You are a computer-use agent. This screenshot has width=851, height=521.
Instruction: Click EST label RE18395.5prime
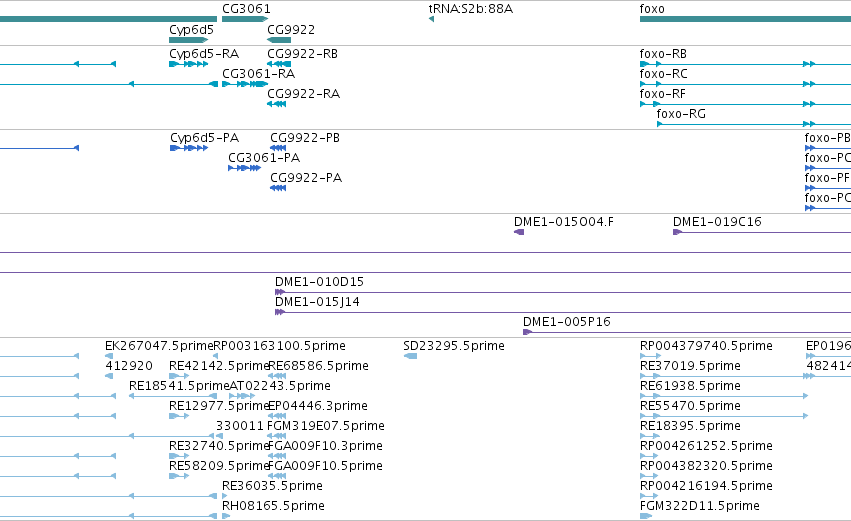690,425
